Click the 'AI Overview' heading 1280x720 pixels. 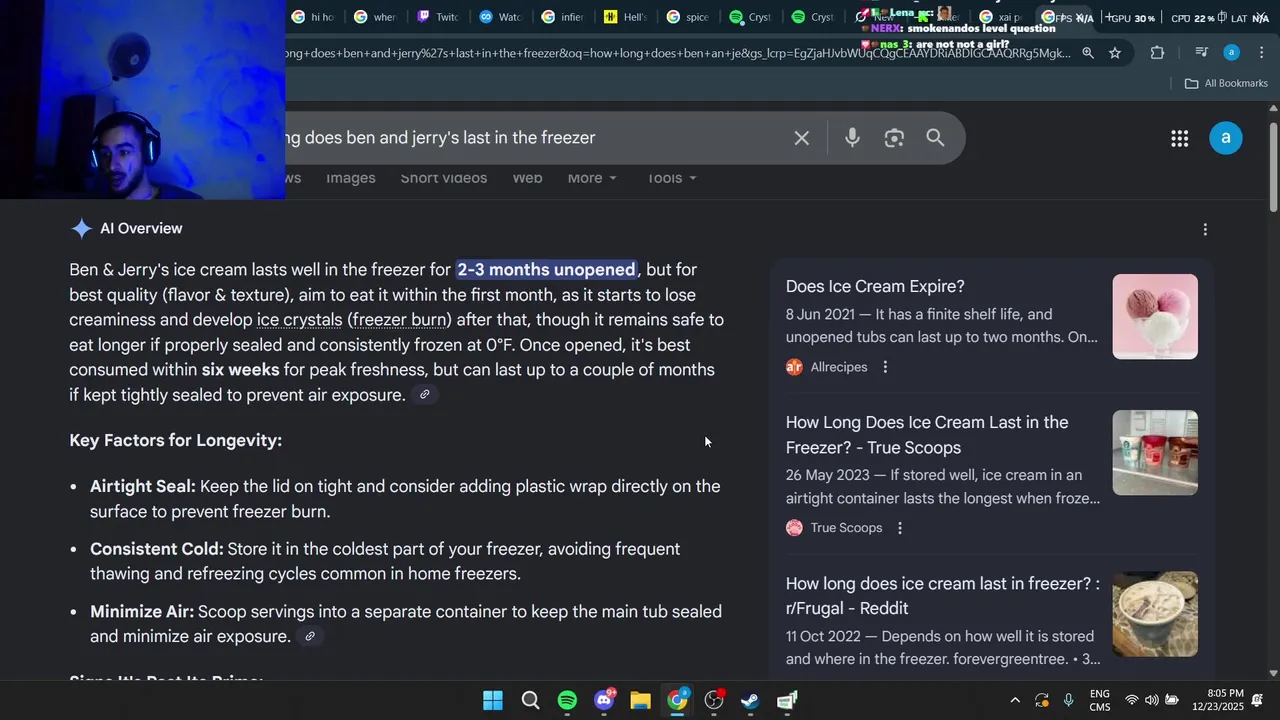pos(141,229)
